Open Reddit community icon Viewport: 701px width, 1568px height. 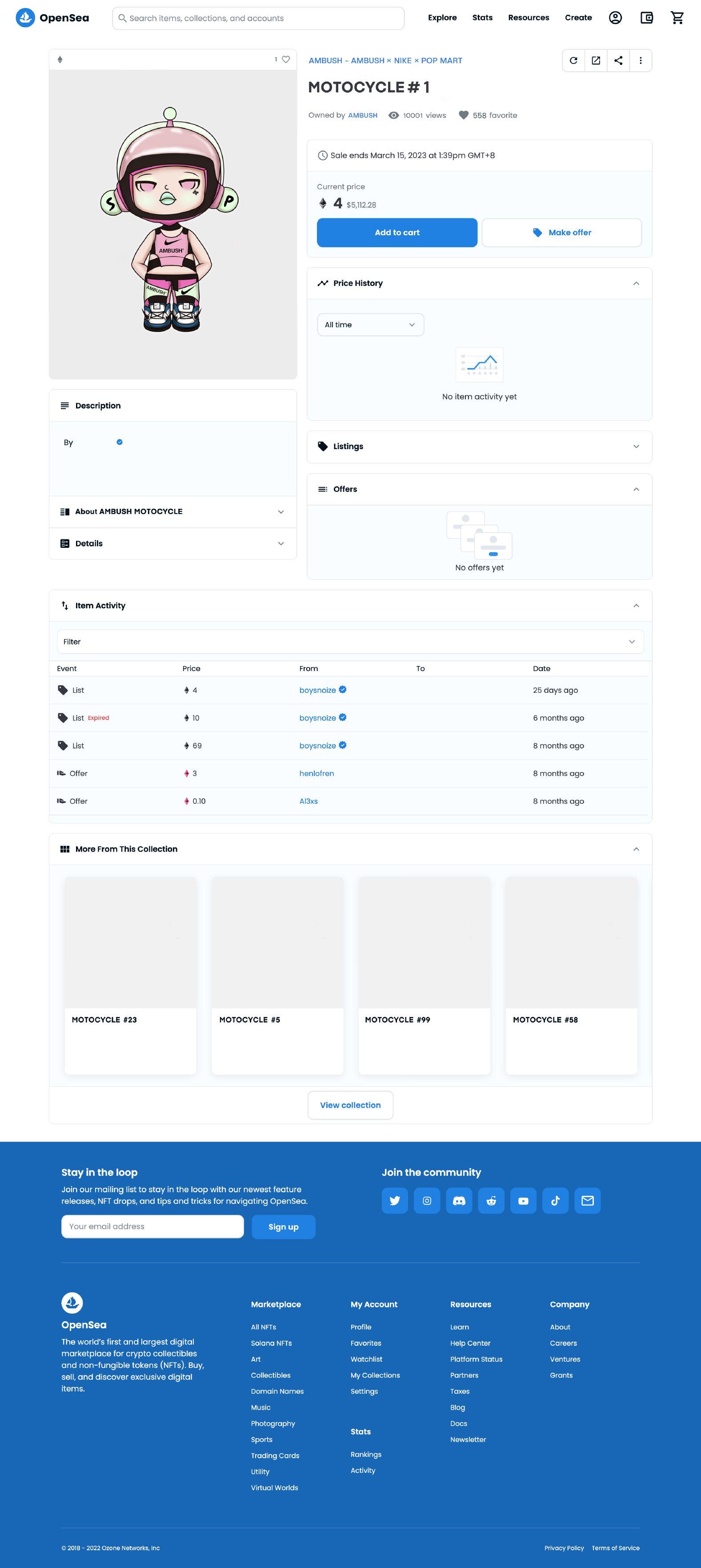click(x=491, y=1200)
